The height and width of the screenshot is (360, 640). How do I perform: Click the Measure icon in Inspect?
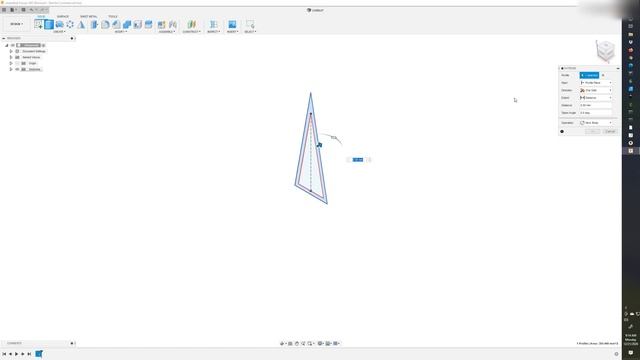pyautogui.click(x=213, y=24)
